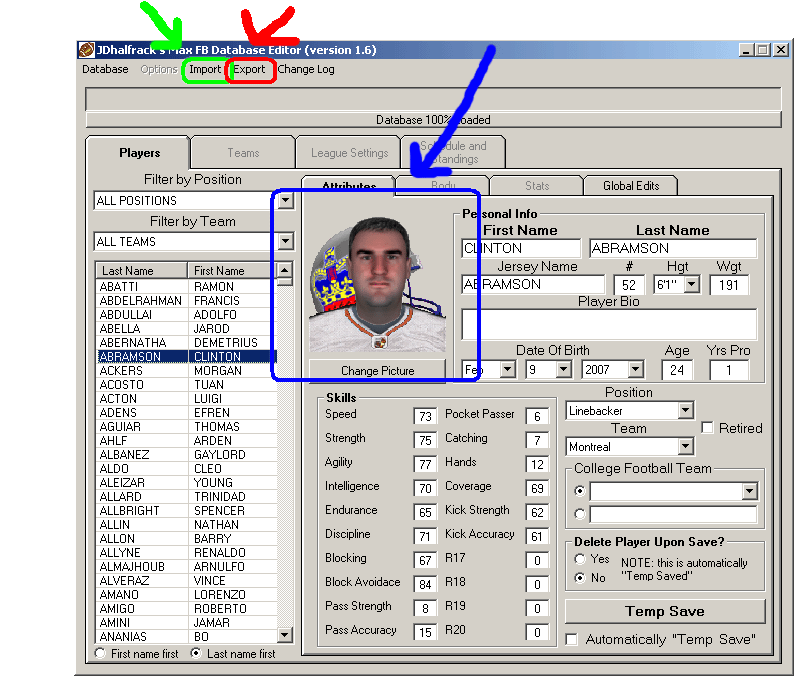Select player ALLBRIGHT SPENCER in list
The height and width of the screenshot is (676, 796).
pyautogui.click(x=186, y=511)
